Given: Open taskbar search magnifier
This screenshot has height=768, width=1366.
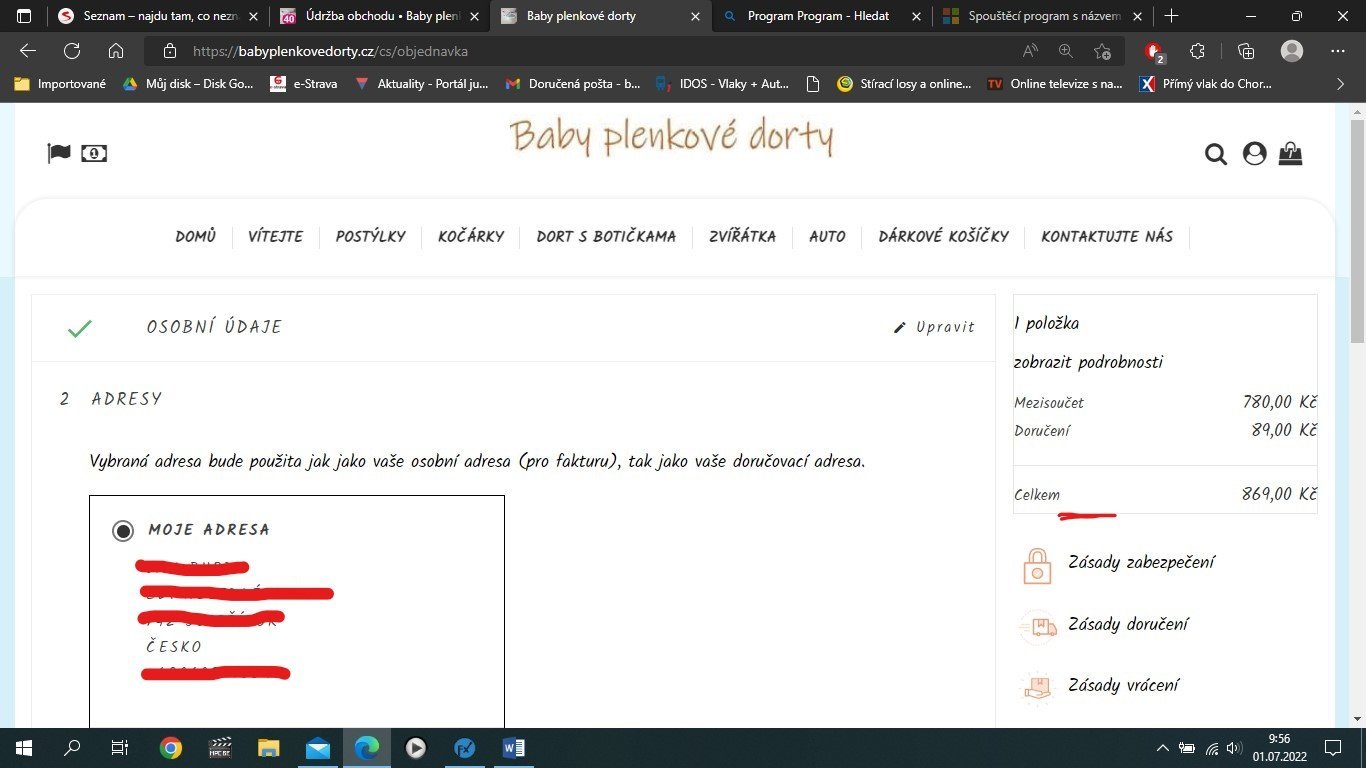Looking at the screenshot, I should (x=72, y=748).
